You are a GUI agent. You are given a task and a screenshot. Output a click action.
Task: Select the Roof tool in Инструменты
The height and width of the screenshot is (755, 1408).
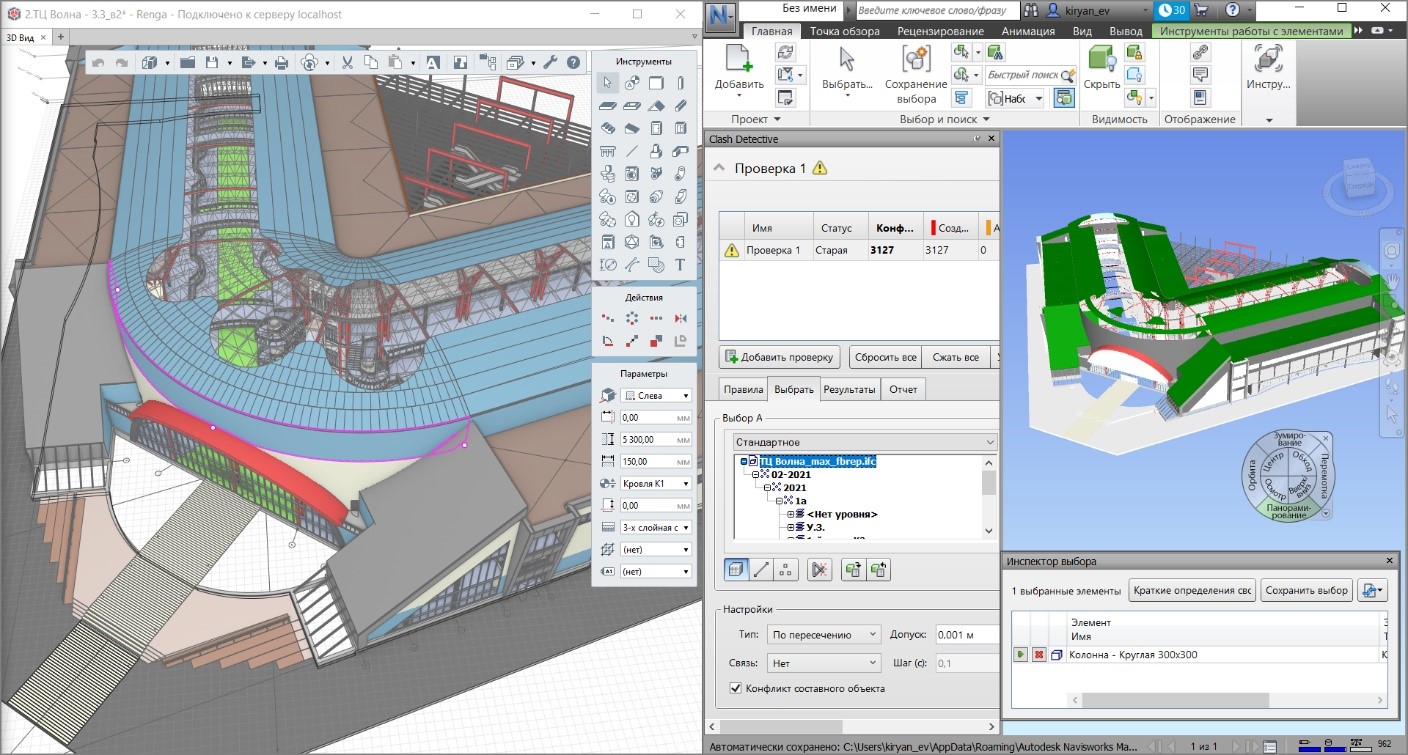tap(656, 106)
